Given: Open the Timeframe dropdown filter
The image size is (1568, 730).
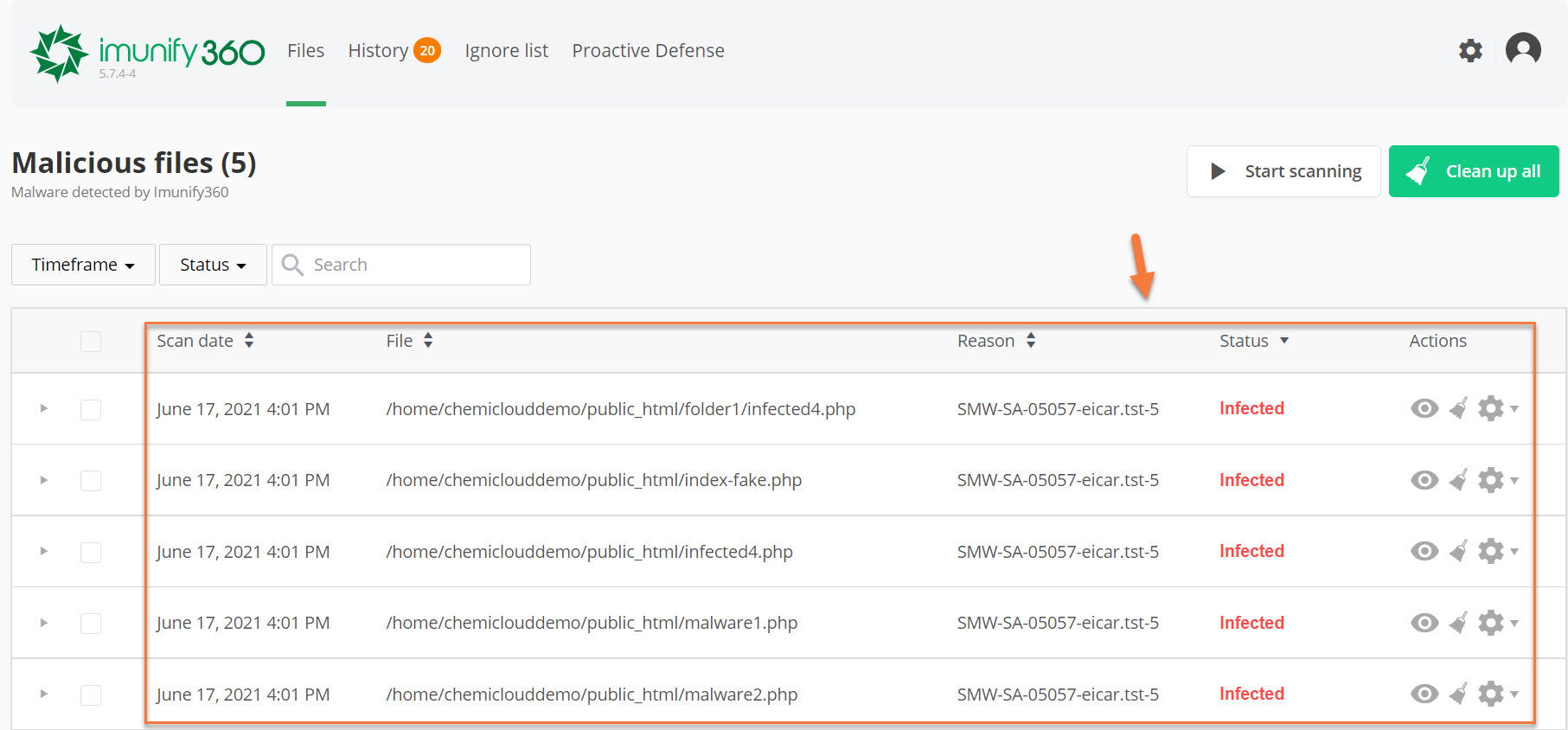Looking at the screenshot, I should point(83,265).
